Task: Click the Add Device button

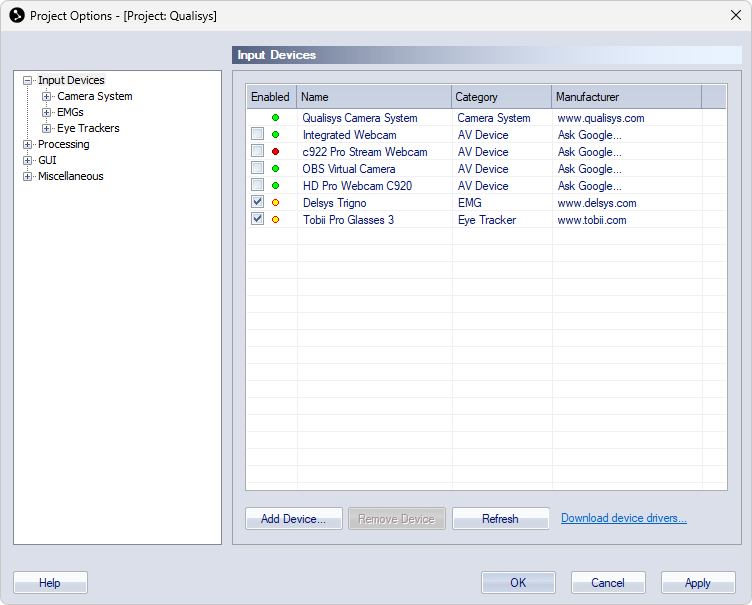Action: tap(293, 519)
